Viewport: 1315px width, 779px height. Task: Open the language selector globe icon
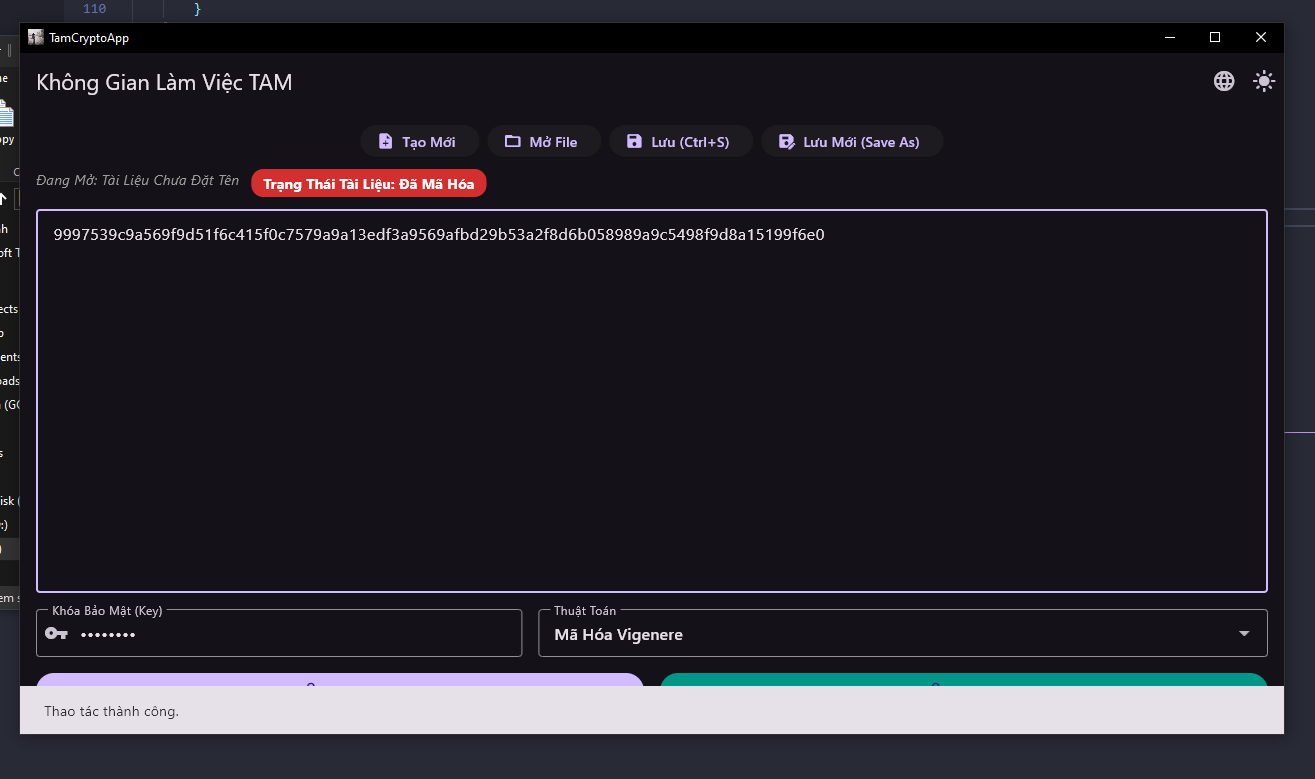pos(1224,82)
